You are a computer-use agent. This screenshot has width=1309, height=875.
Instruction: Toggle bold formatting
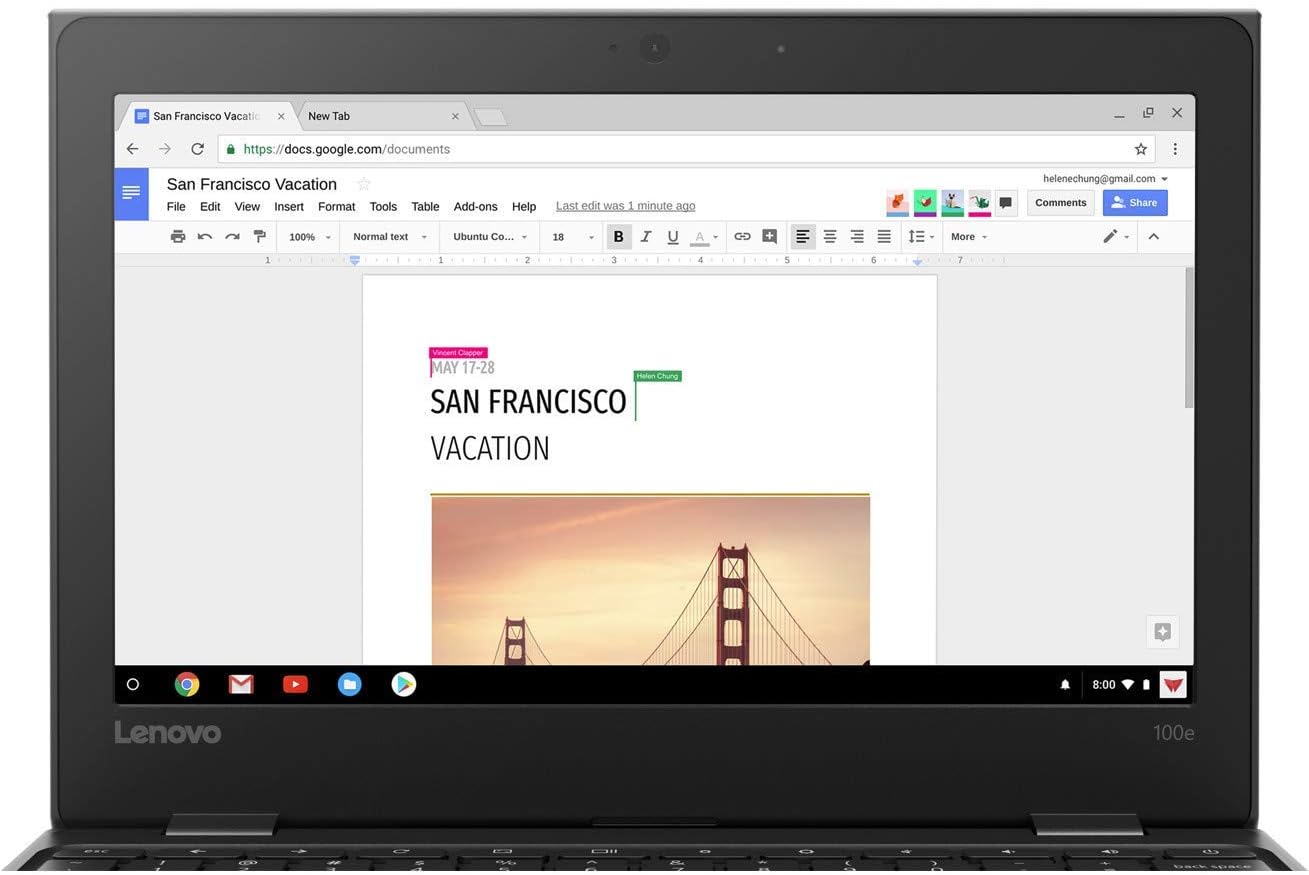[618, 237]
